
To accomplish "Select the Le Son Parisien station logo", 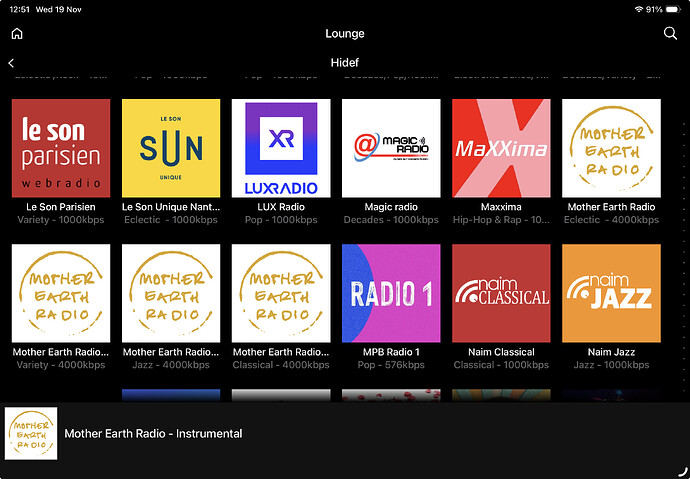I will tap(60, 148).
